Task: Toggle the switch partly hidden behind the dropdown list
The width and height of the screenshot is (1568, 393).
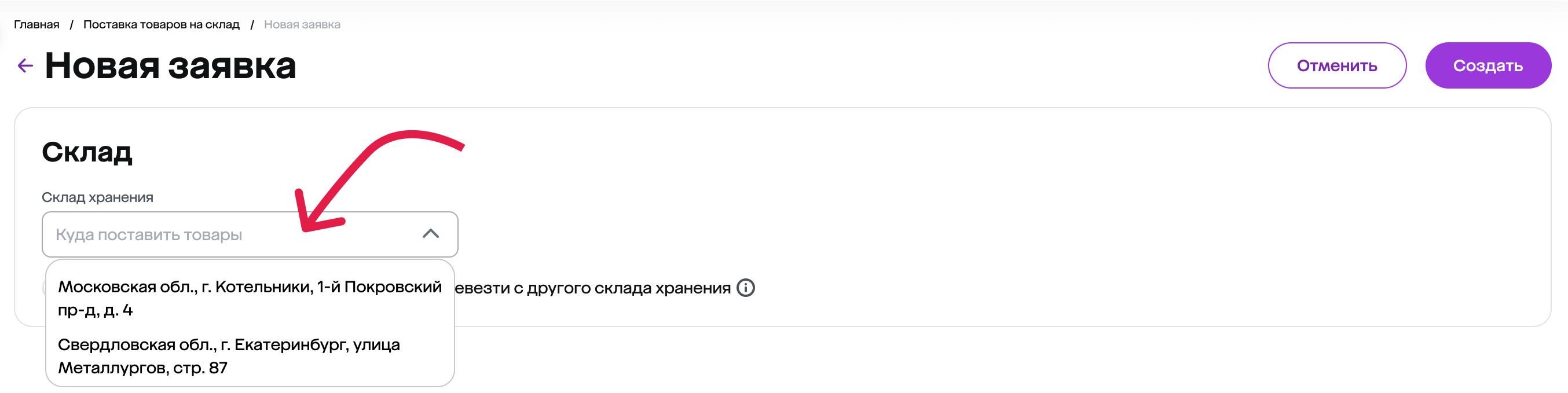Action: click(x=43, y=288)
